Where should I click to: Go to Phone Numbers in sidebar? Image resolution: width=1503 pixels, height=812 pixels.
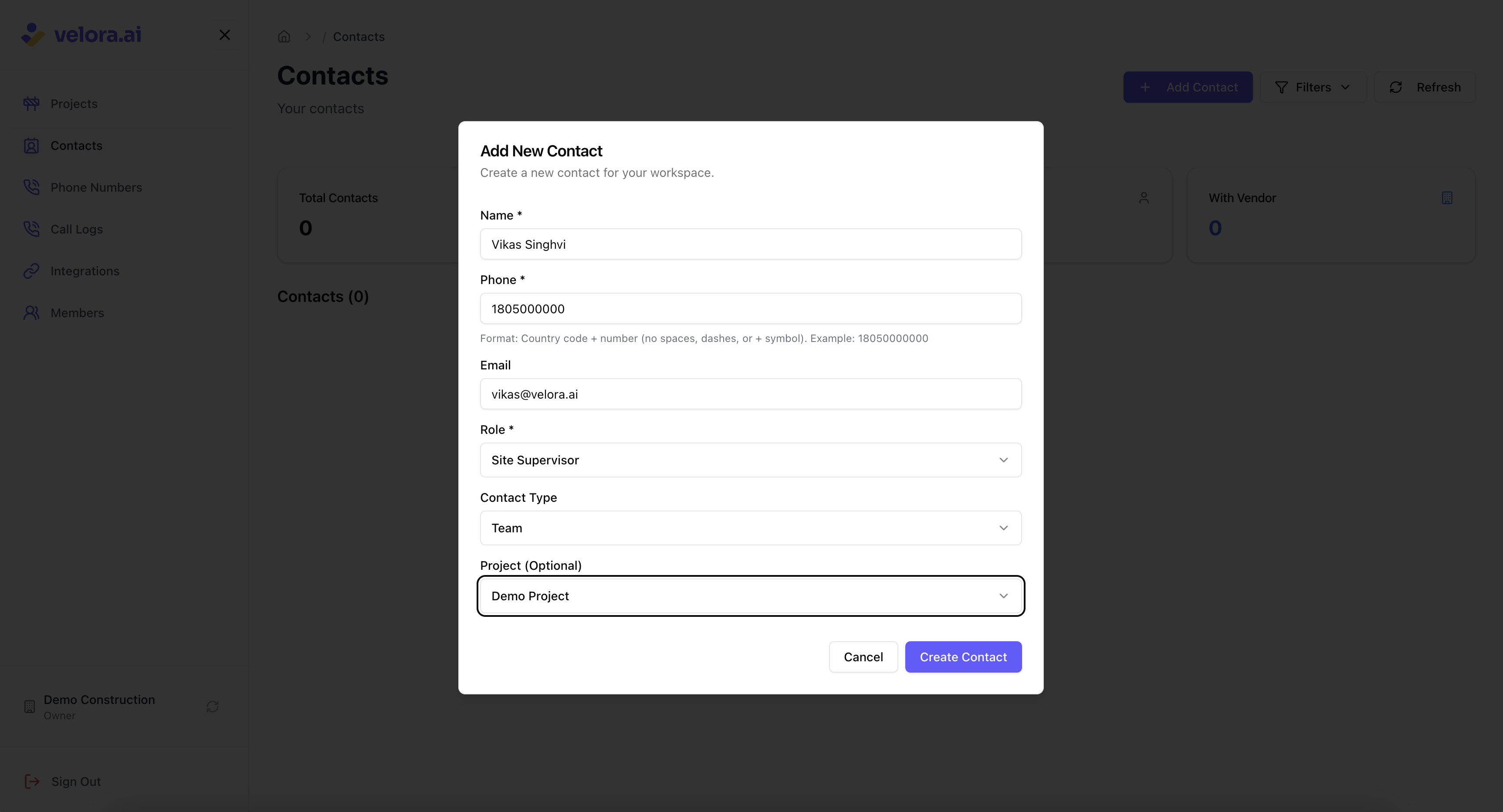tap(125, 187)
